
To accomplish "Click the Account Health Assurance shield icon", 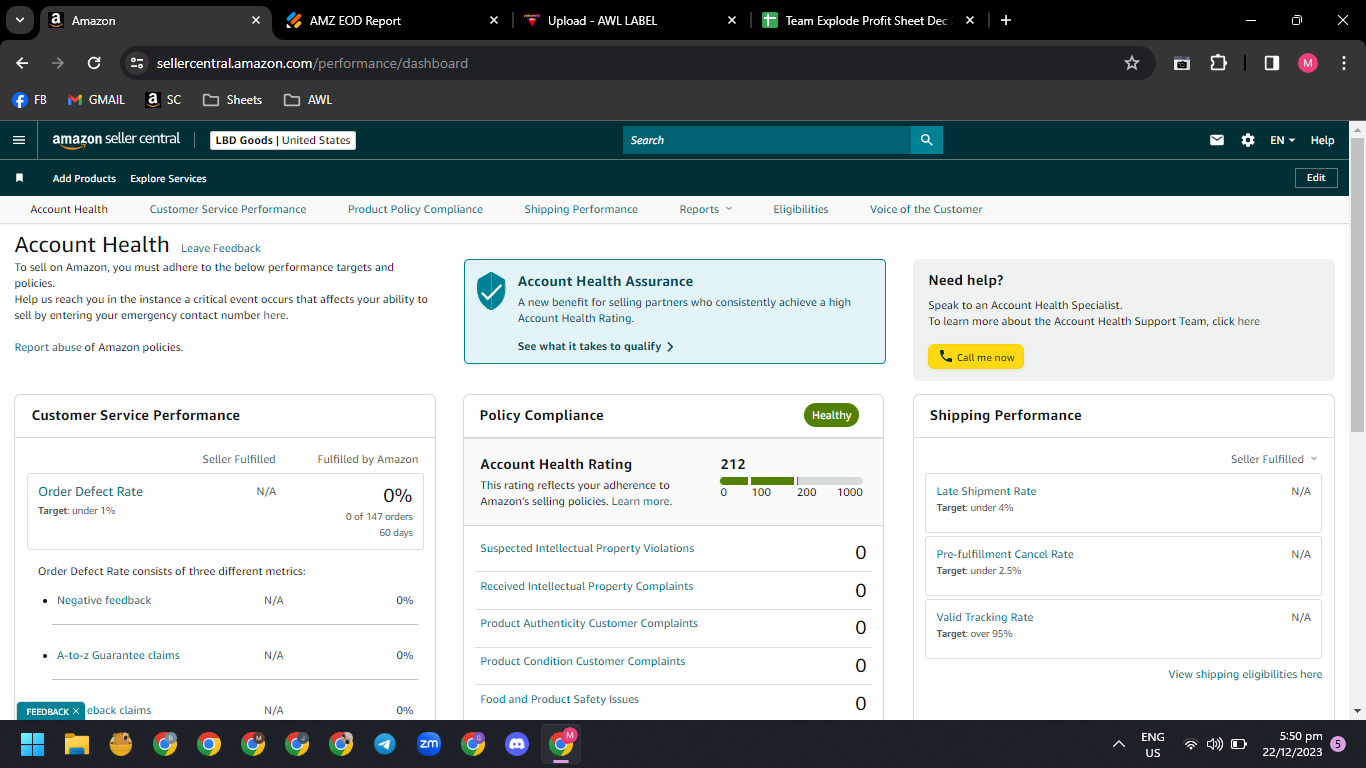I will tap(491, 291).
